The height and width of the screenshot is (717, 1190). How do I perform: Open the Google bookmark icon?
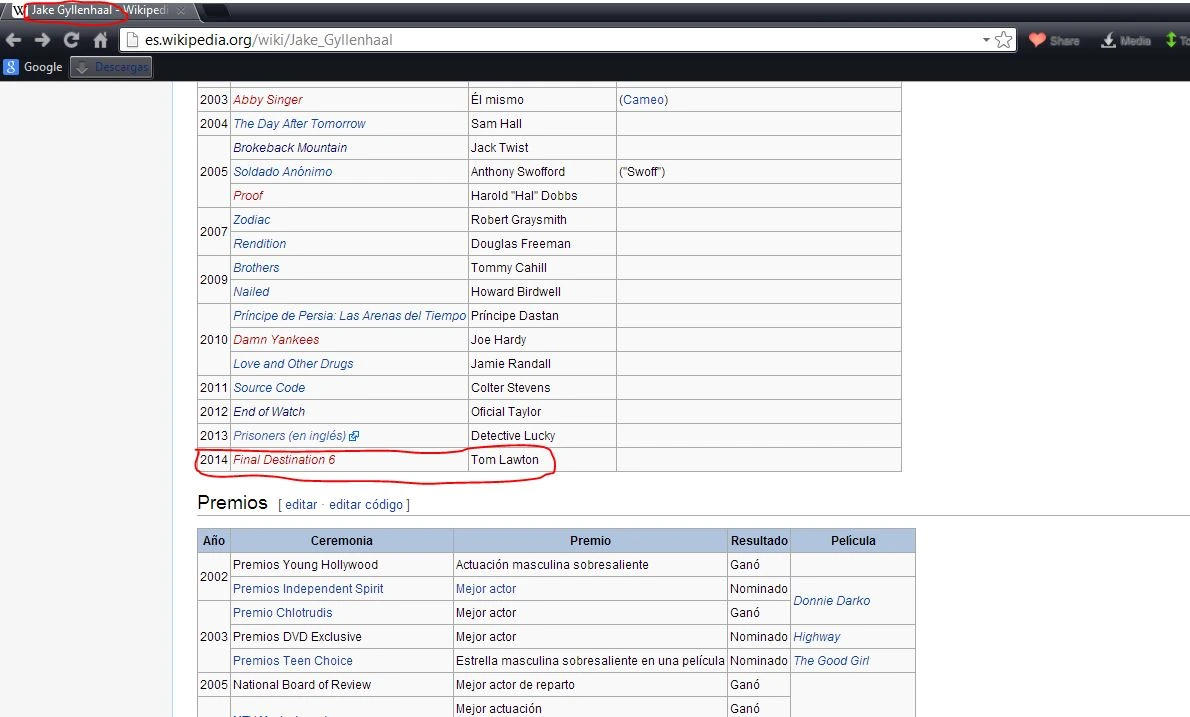click(33, 67)
